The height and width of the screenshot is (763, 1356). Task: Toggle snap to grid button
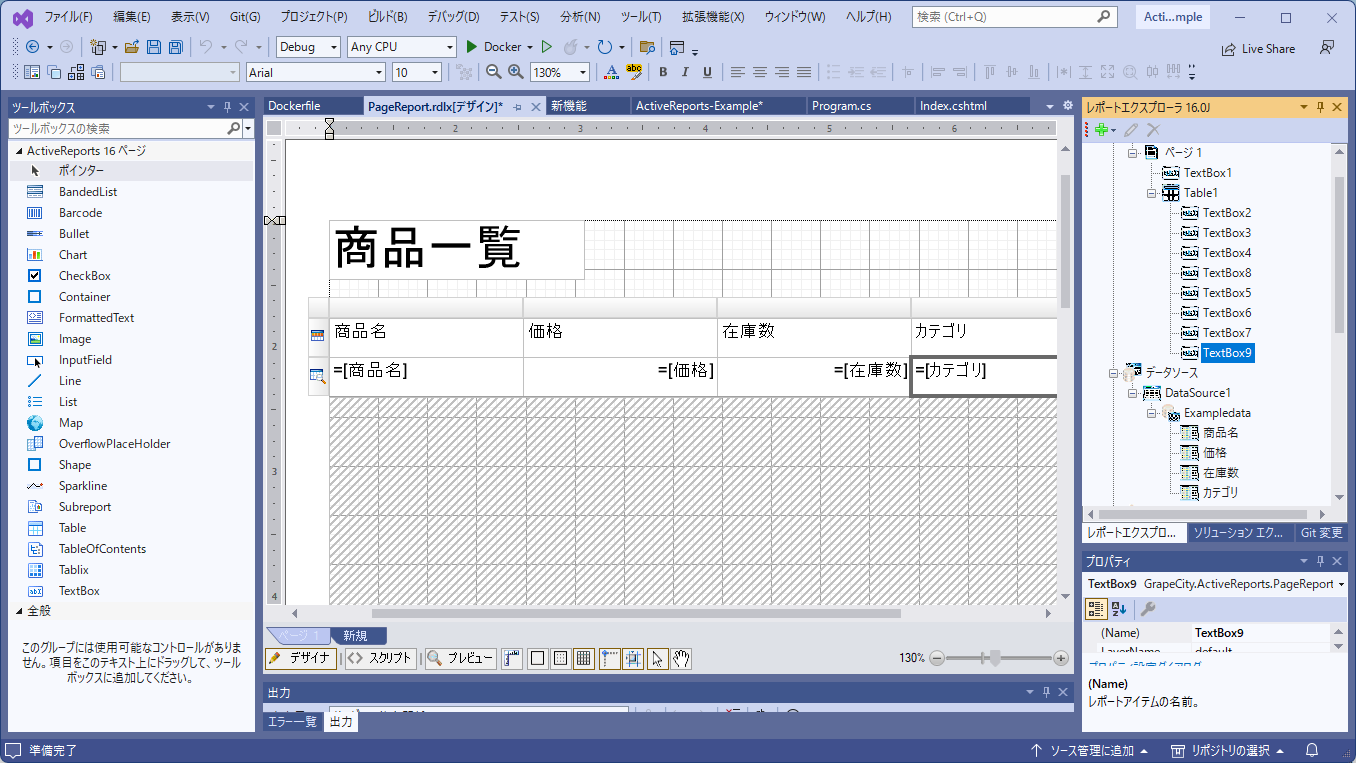point(609,658)
